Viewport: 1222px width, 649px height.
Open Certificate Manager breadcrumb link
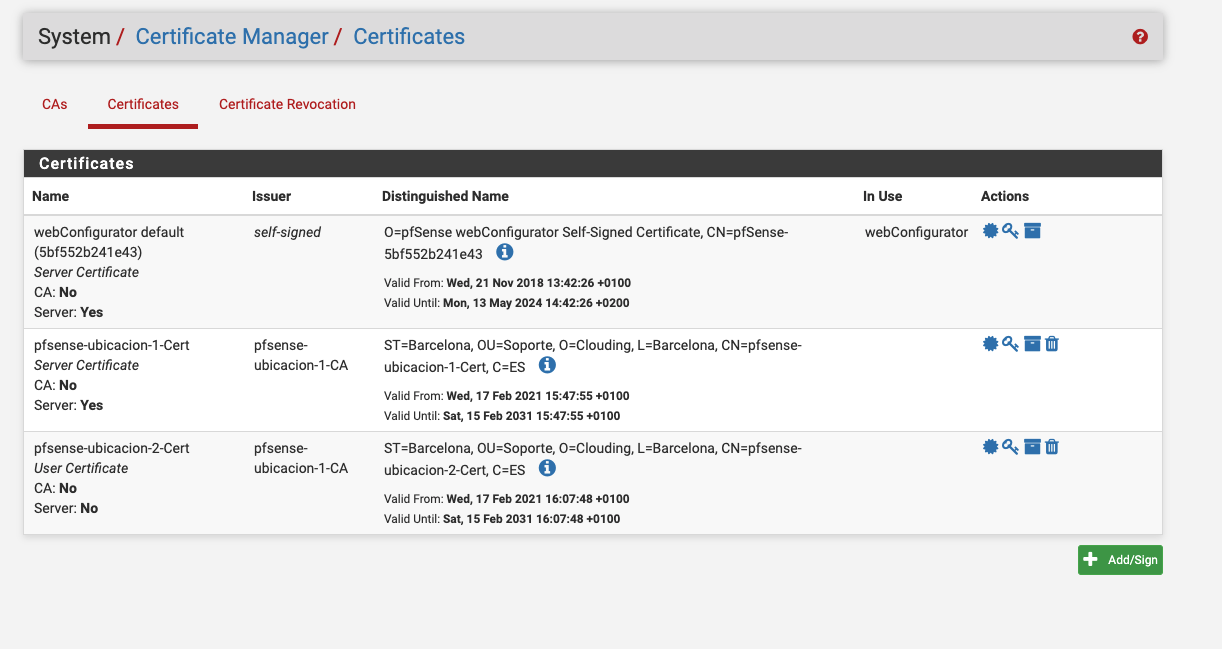coord(232,37)
